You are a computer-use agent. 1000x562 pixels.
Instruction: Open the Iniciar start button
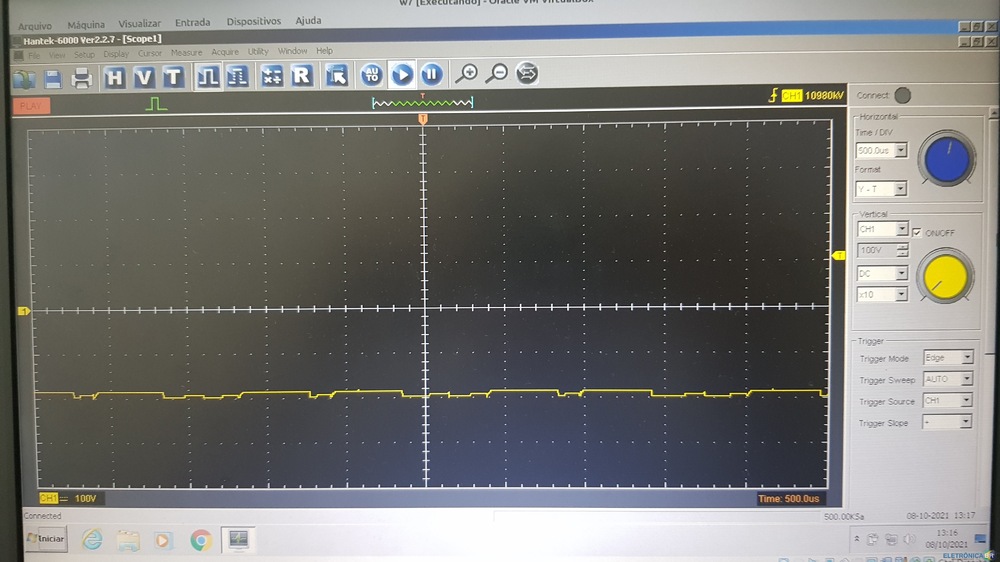pos(47,539)
